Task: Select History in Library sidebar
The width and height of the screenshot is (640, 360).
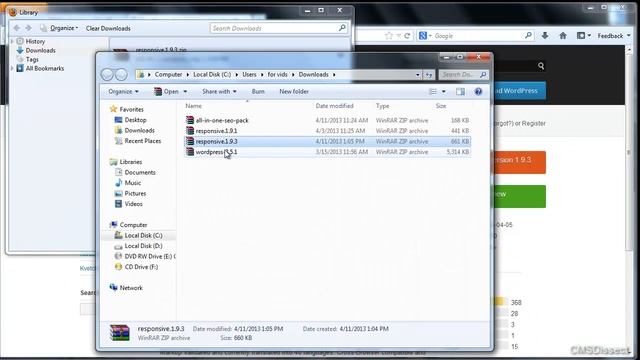Action: pyautogui.click(x=35, y=42)
